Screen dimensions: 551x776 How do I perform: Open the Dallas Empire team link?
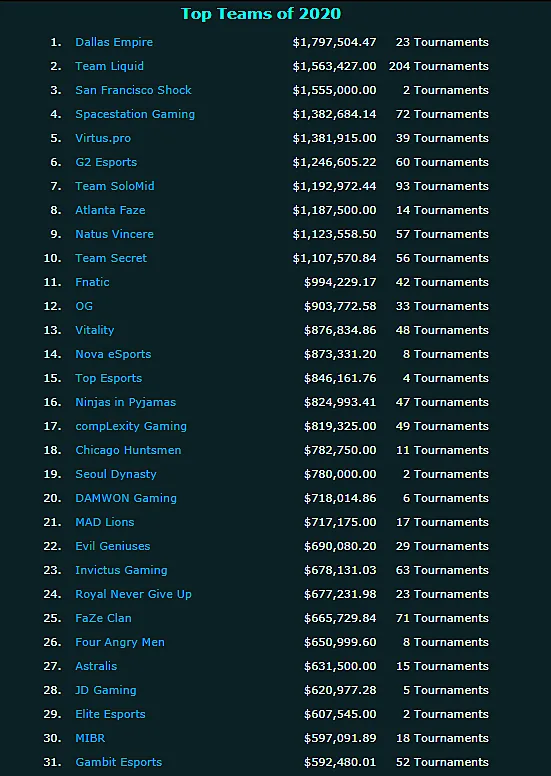pos(114,42)
